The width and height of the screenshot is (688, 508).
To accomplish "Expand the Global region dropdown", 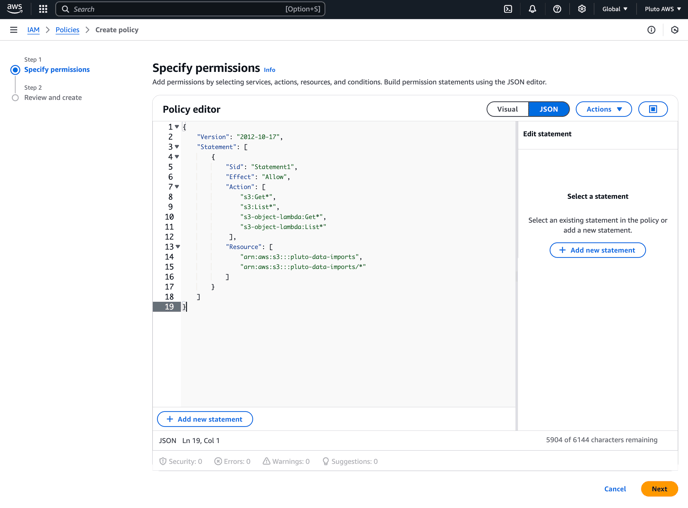I will [614, 9].
